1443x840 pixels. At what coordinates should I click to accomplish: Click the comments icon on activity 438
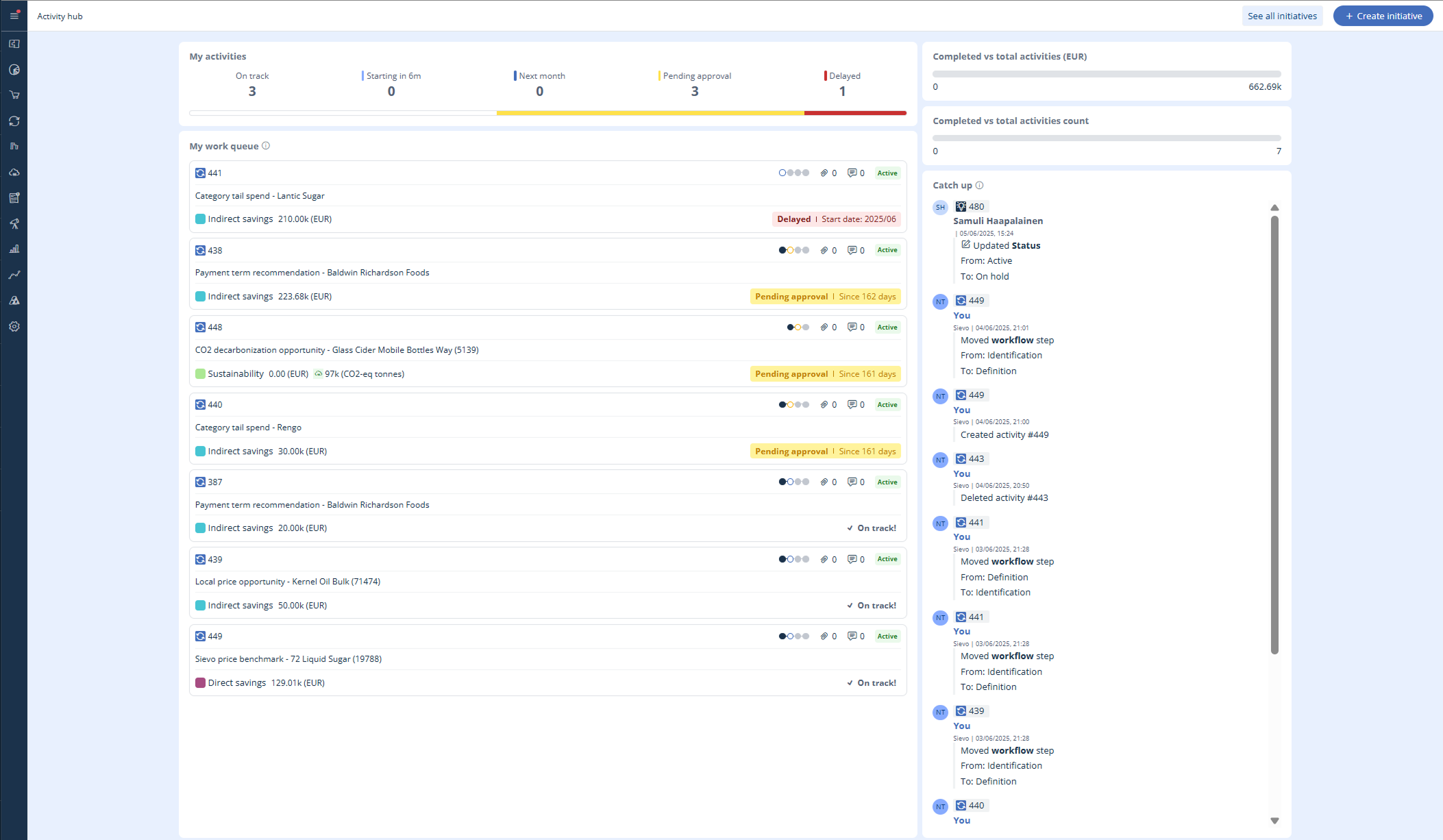(x=852, y=250)
